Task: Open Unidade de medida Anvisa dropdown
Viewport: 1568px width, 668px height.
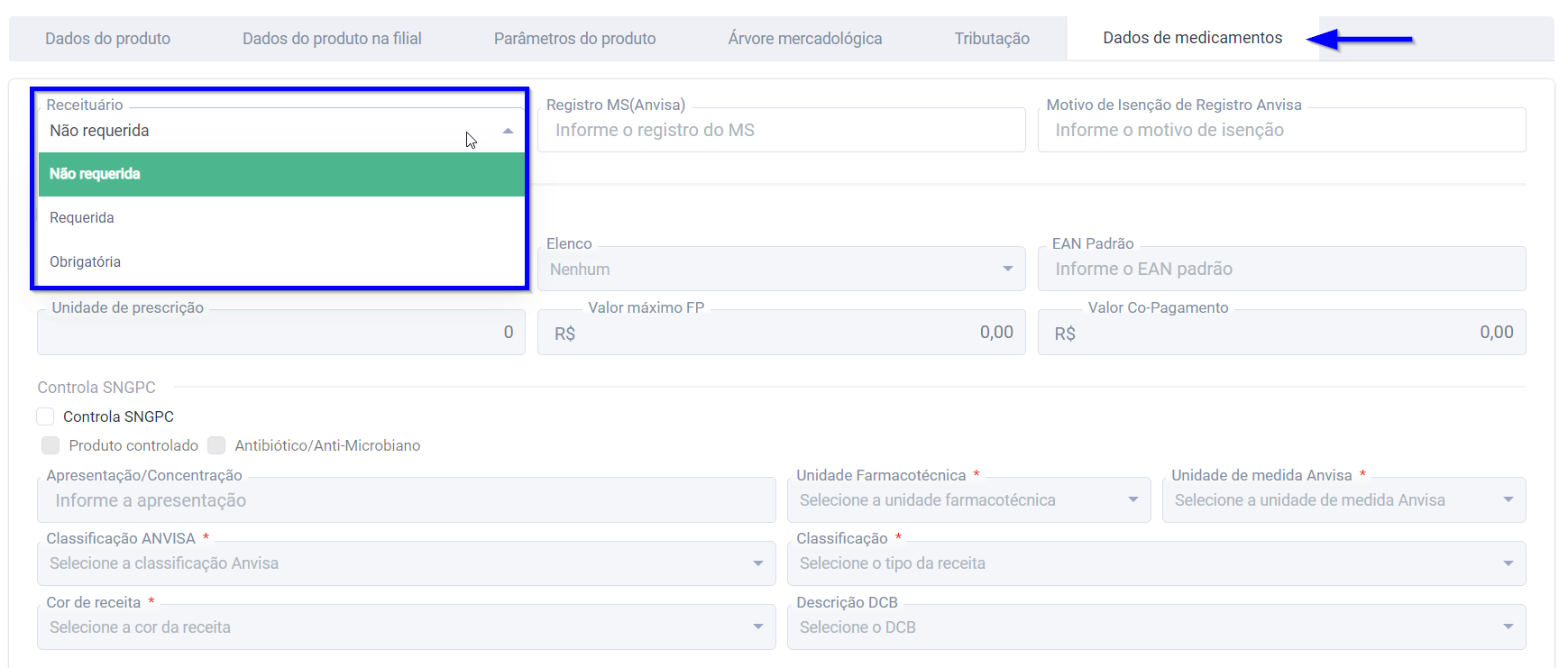Action: click(1343, 500)
